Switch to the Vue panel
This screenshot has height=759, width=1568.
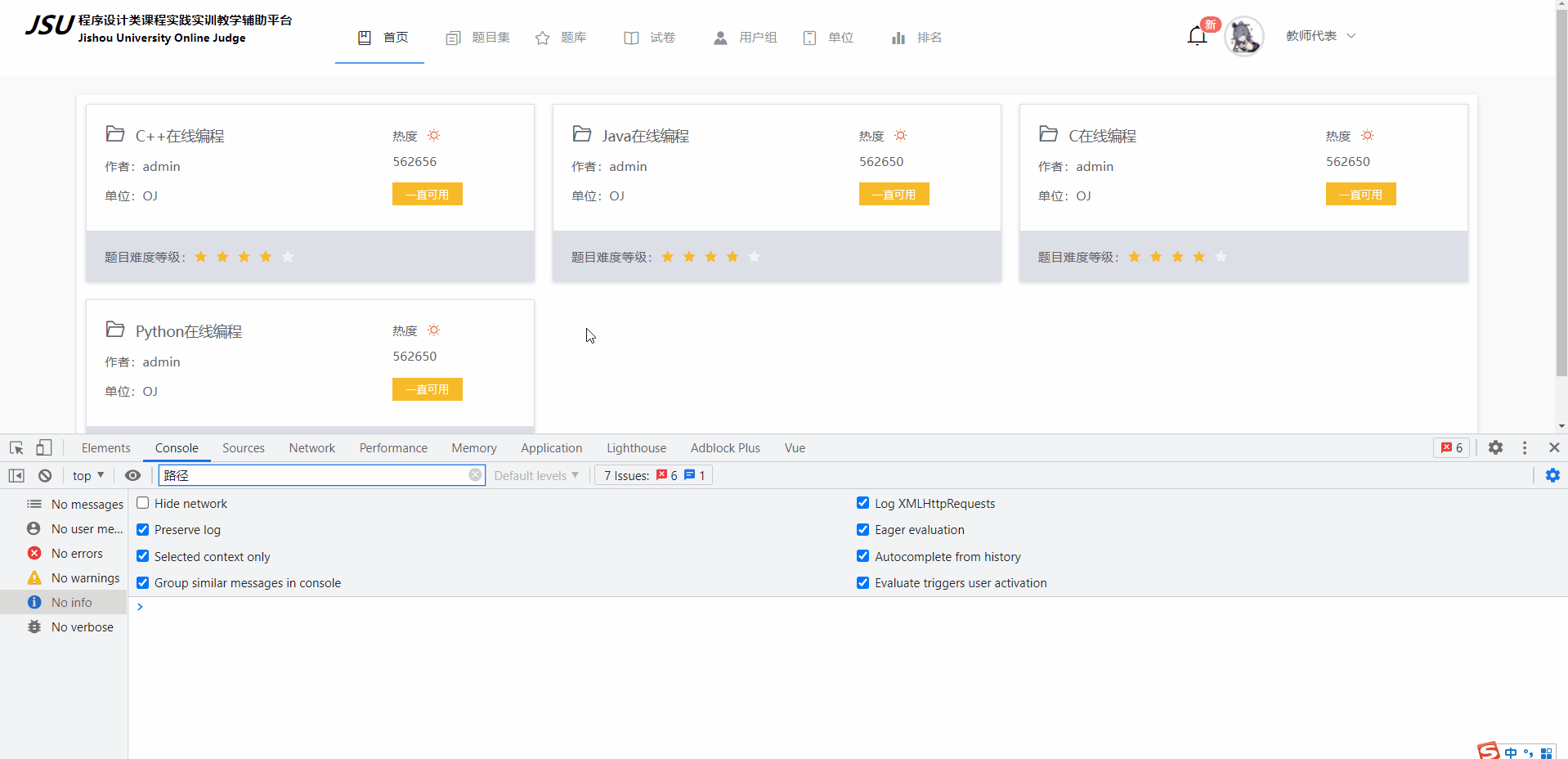795,448
